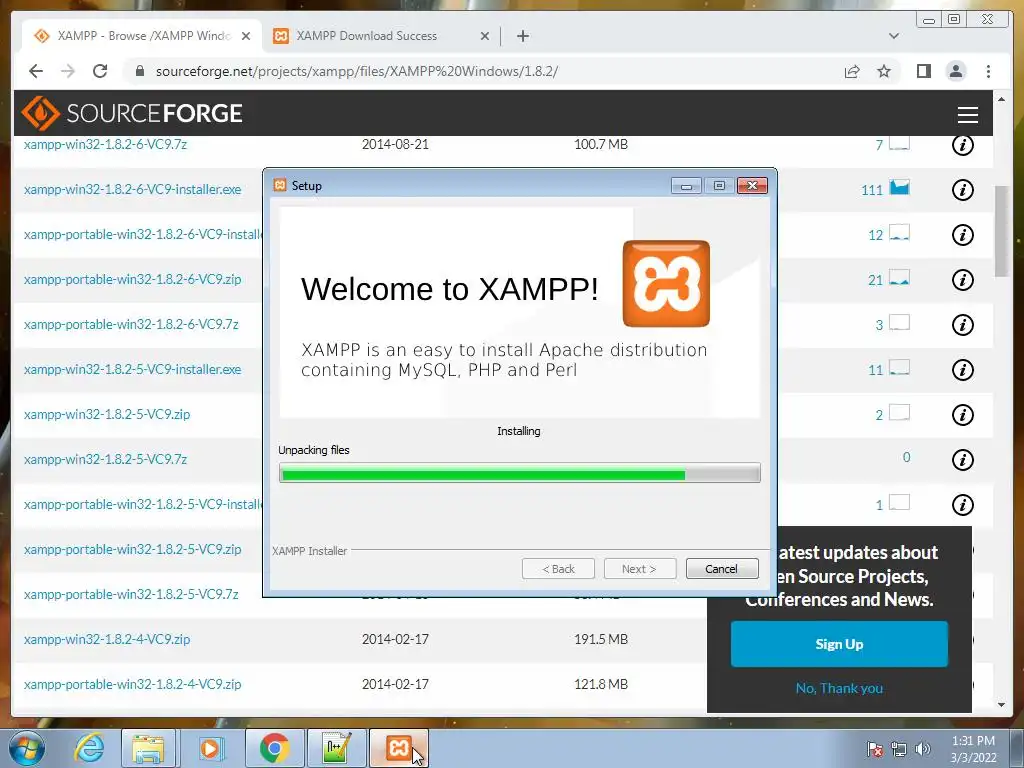Open the SourceForge hamburger menu
Viewport: 1024px width, 768px height.
tap(967, 114)
